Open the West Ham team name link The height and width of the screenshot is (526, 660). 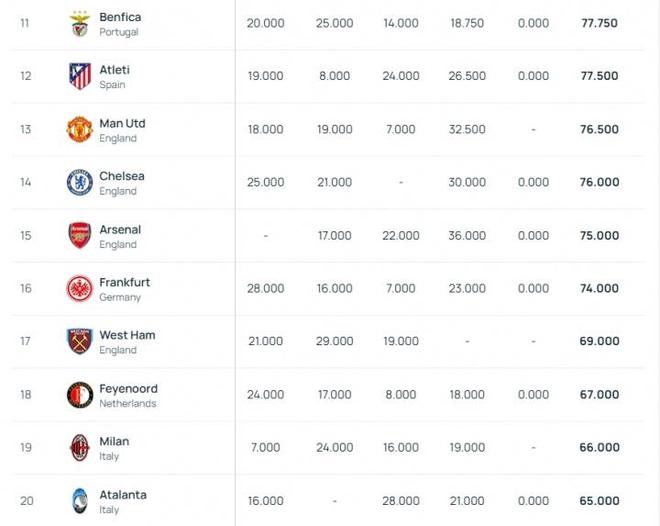pyautogui.click(x=128, y=335)
